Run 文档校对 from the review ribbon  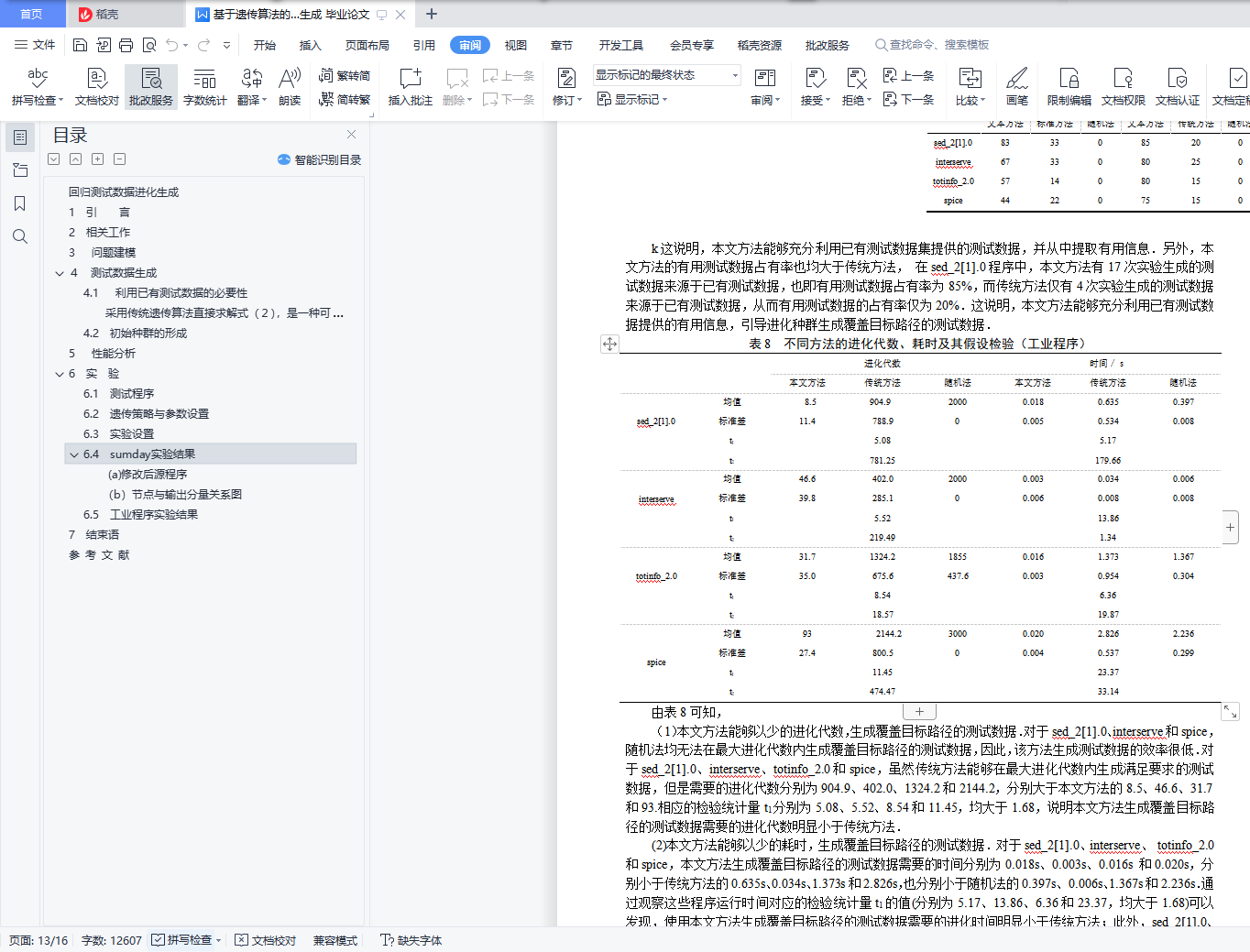[97, 87]
